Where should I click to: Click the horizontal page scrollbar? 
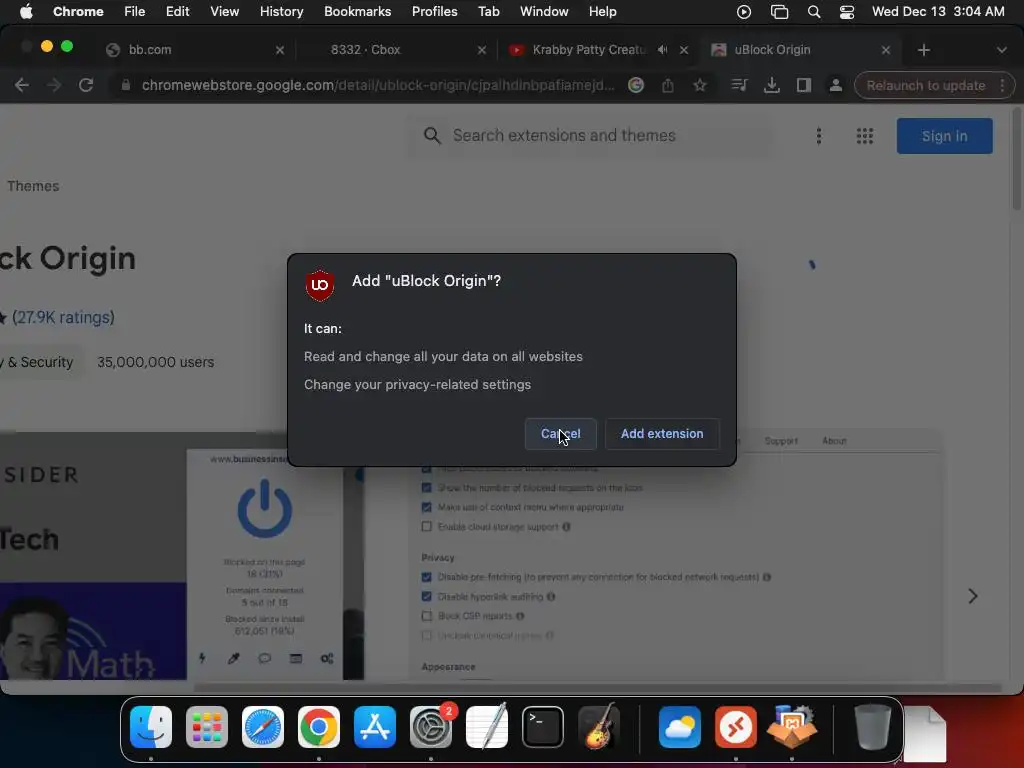(x=598, y=688)
